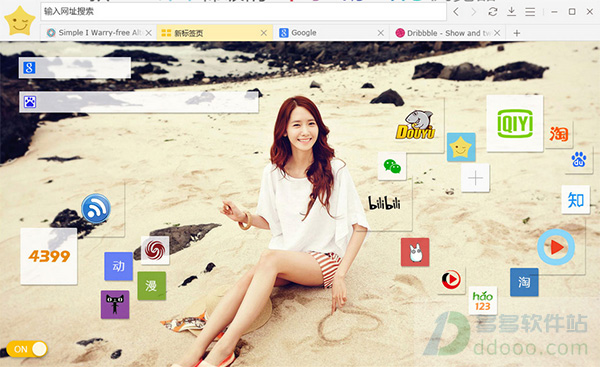
Task: Open the Zhihu 知 tile
Action: click(576, 199)
